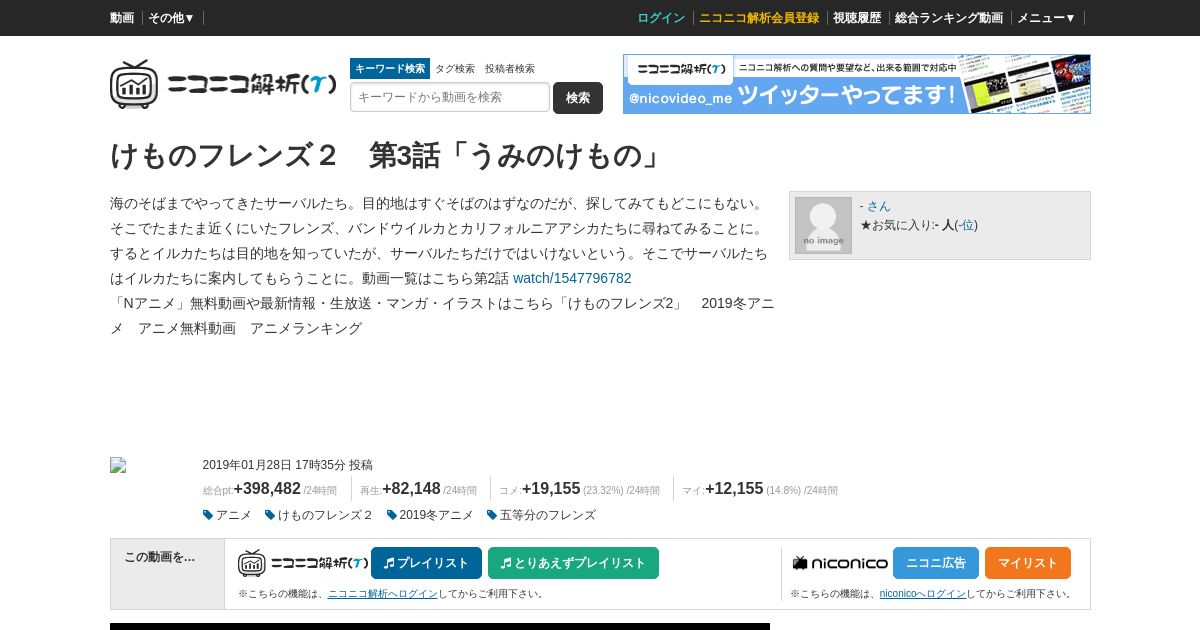Viewport: 1200px width, 630px height.
Task: Click the 検索 search button
Action: [x=578, y=98]
